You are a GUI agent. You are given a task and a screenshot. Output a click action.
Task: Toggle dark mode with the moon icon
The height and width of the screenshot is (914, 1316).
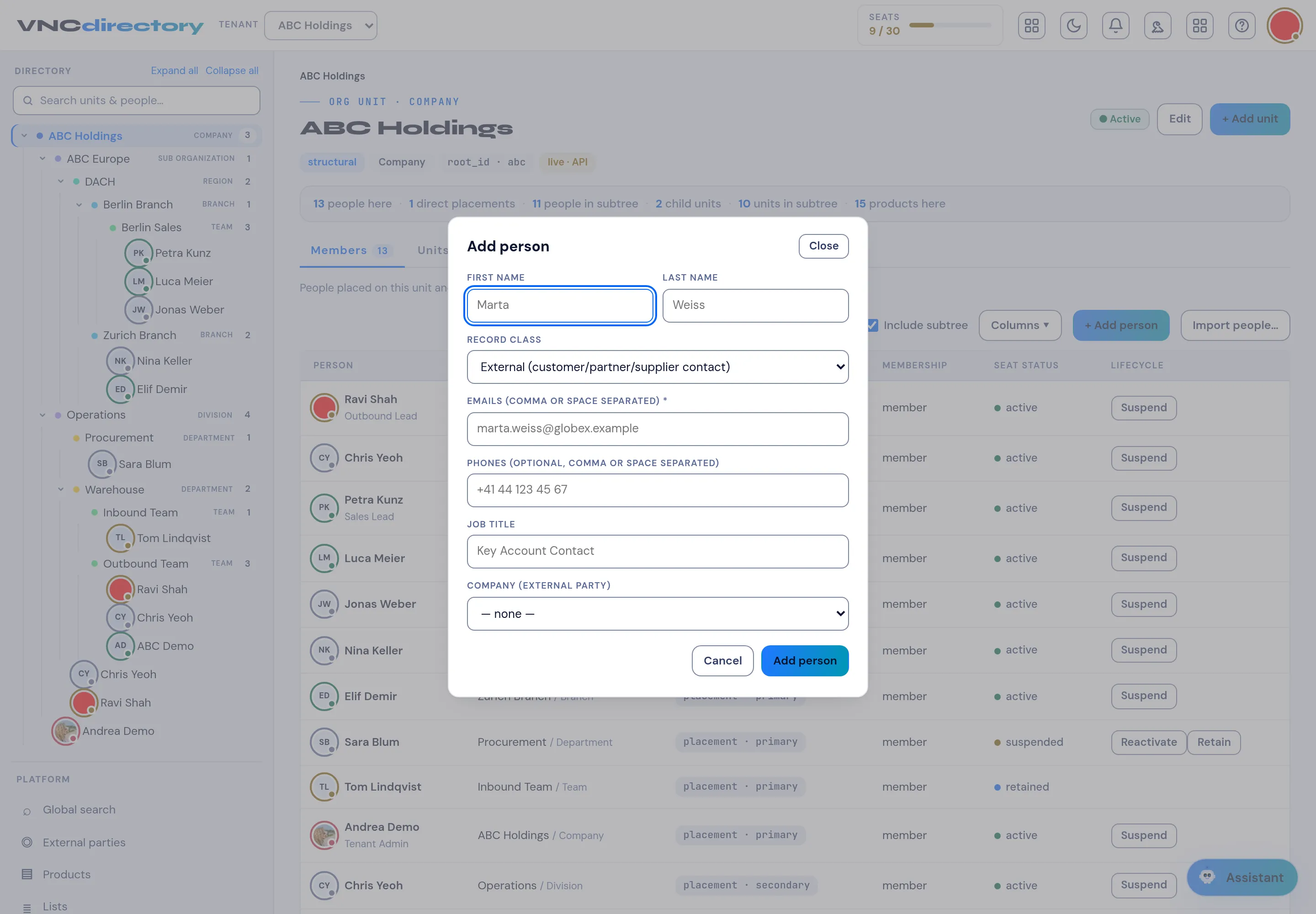(1073, 26)
